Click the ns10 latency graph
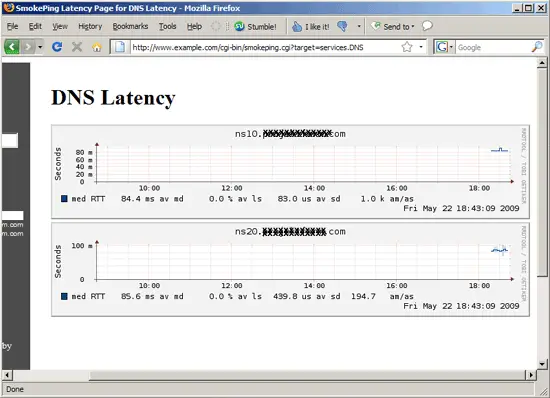 (x=290, y=172)
